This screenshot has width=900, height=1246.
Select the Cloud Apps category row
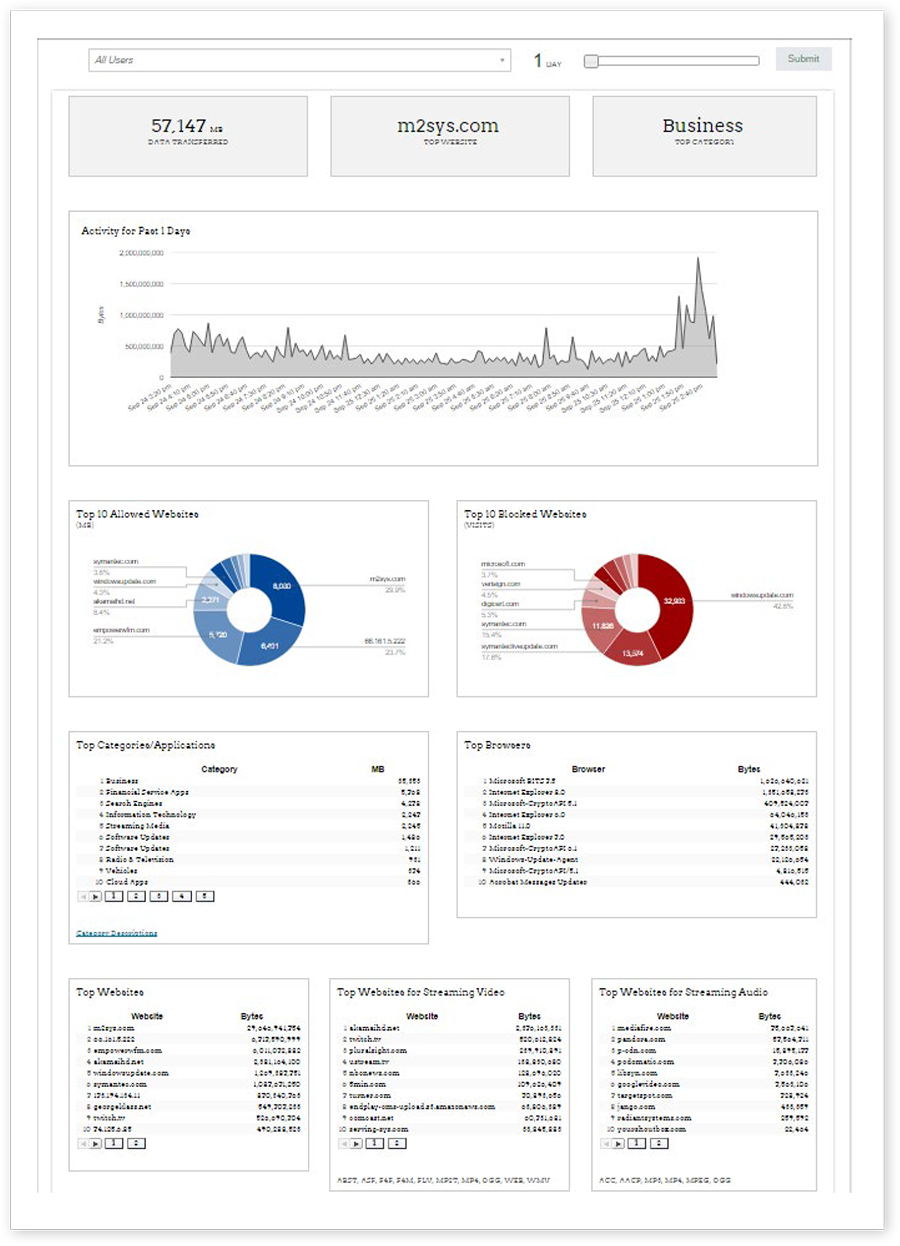(248, 882)
